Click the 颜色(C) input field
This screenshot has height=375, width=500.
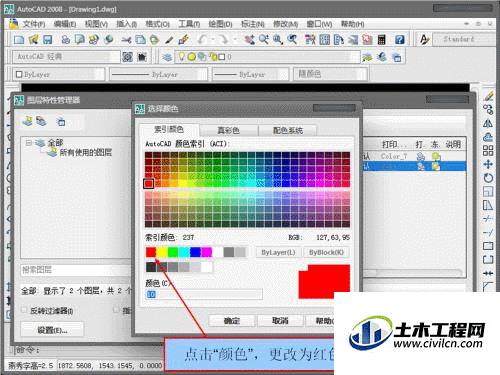pos(204,294)
